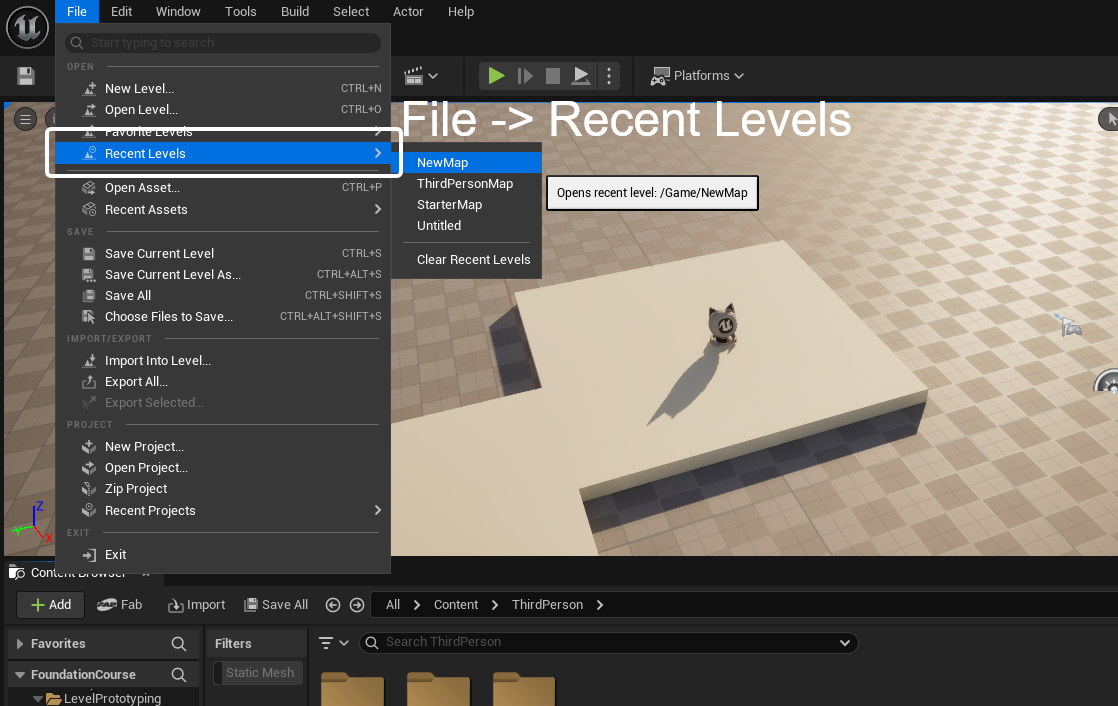Image resolution: width=1118 pixels, height=706 pixels.
Task: Open the Build menu
Action: coord(295,11)
